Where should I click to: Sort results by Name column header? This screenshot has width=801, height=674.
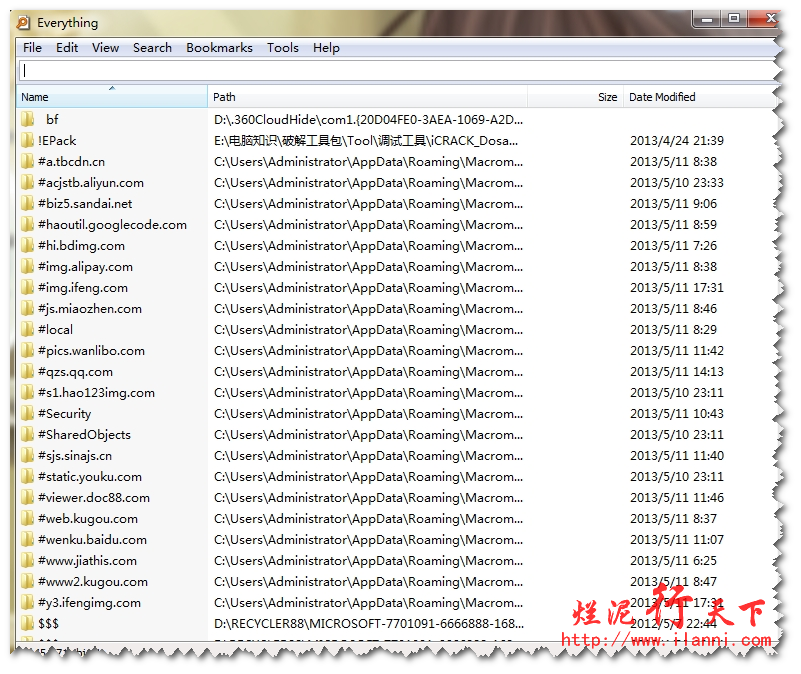coord(112,97)
